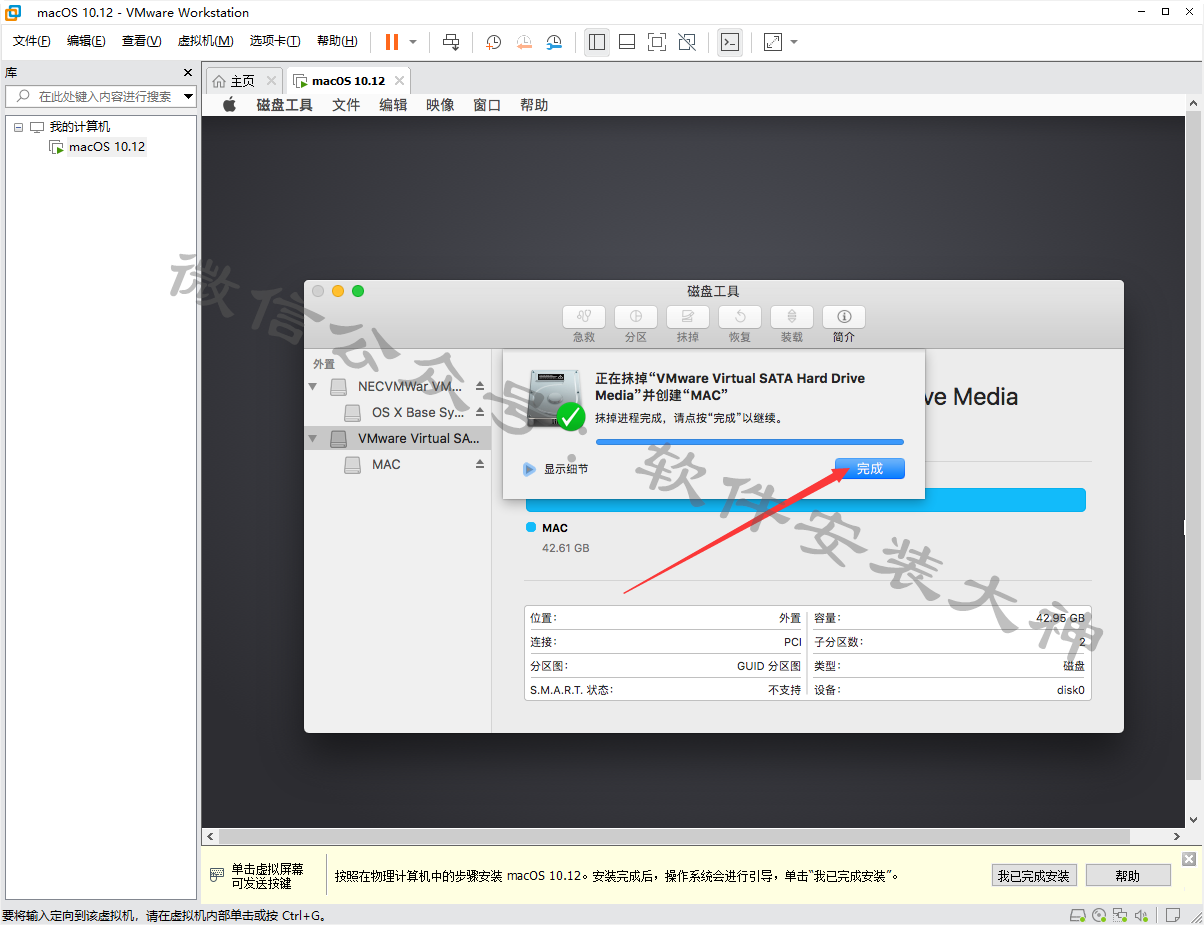Image resolution: width=1204 pixels, height=925 pixels.
Task: Open VMware 帮助(H) menu
Action: (337, 41)
